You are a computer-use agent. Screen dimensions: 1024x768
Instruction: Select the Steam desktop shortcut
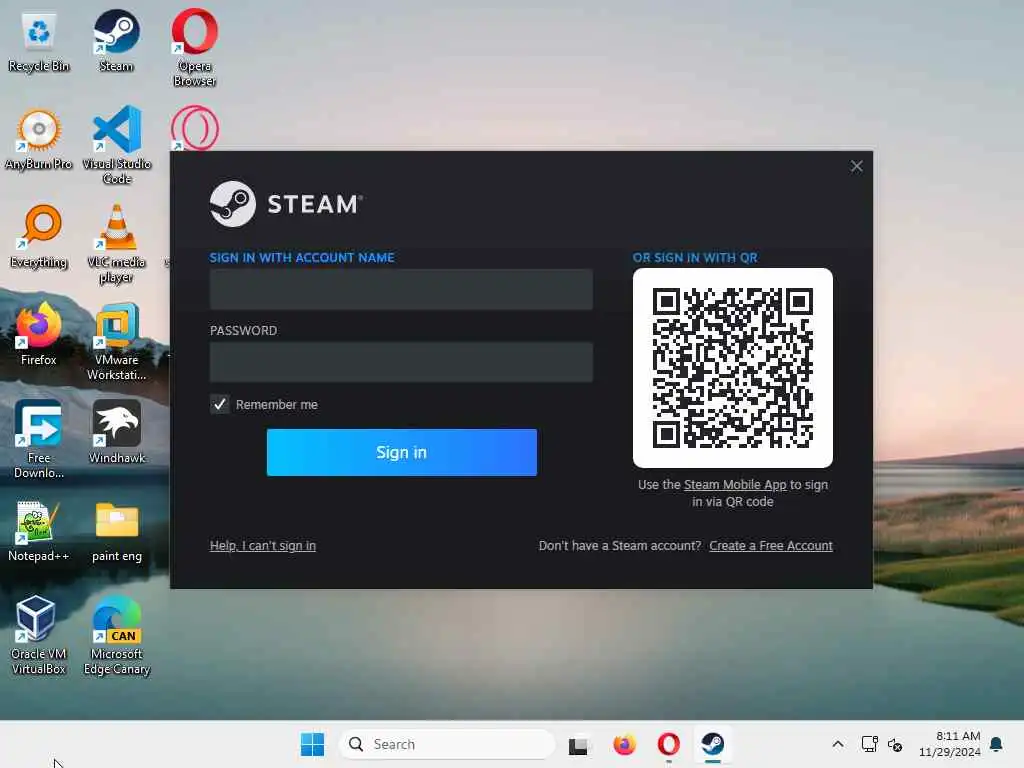(x=116, y=41)
